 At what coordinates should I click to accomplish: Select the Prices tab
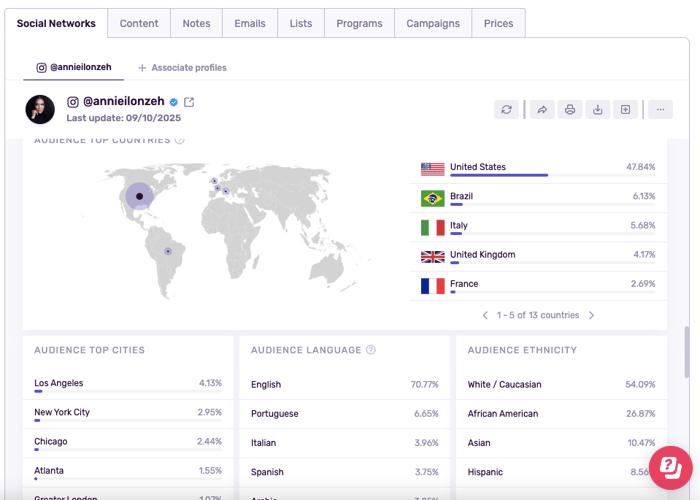click(498, 23)
